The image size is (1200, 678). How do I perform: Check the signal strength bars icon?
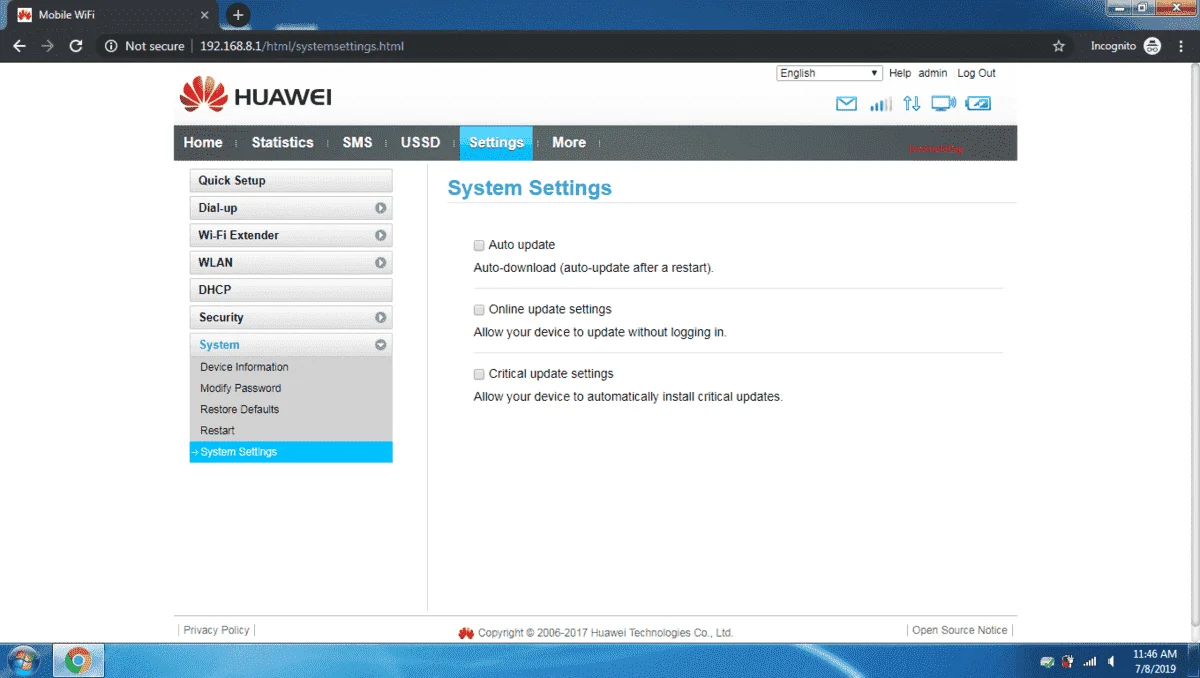pyautogui.click(x=880, y=103)
